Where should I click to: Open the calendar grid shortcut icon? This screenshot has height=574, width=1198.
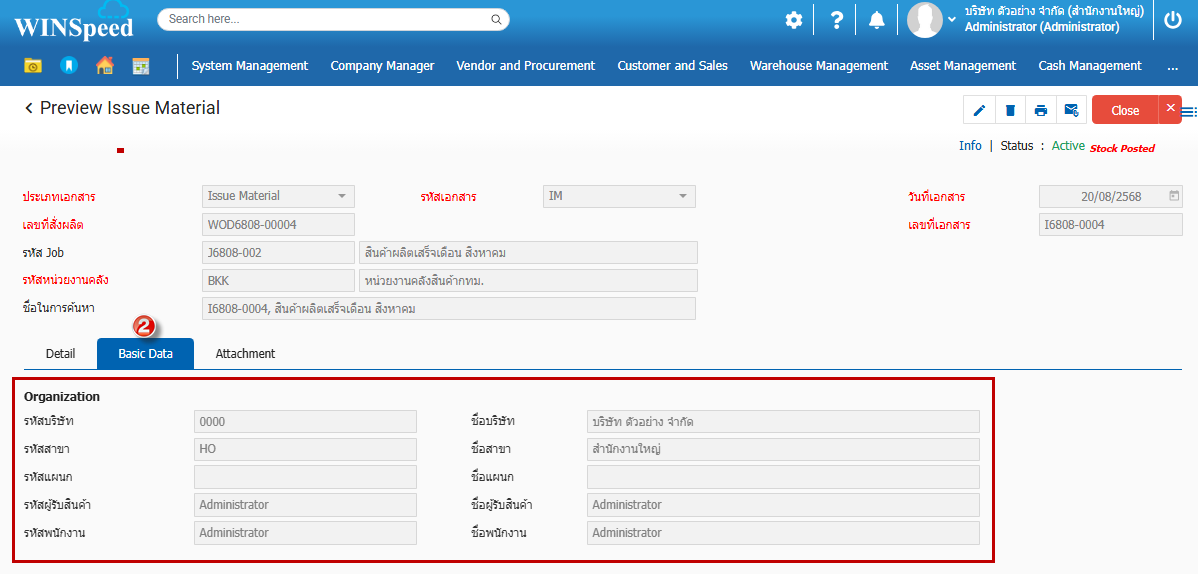click(141, 66)
